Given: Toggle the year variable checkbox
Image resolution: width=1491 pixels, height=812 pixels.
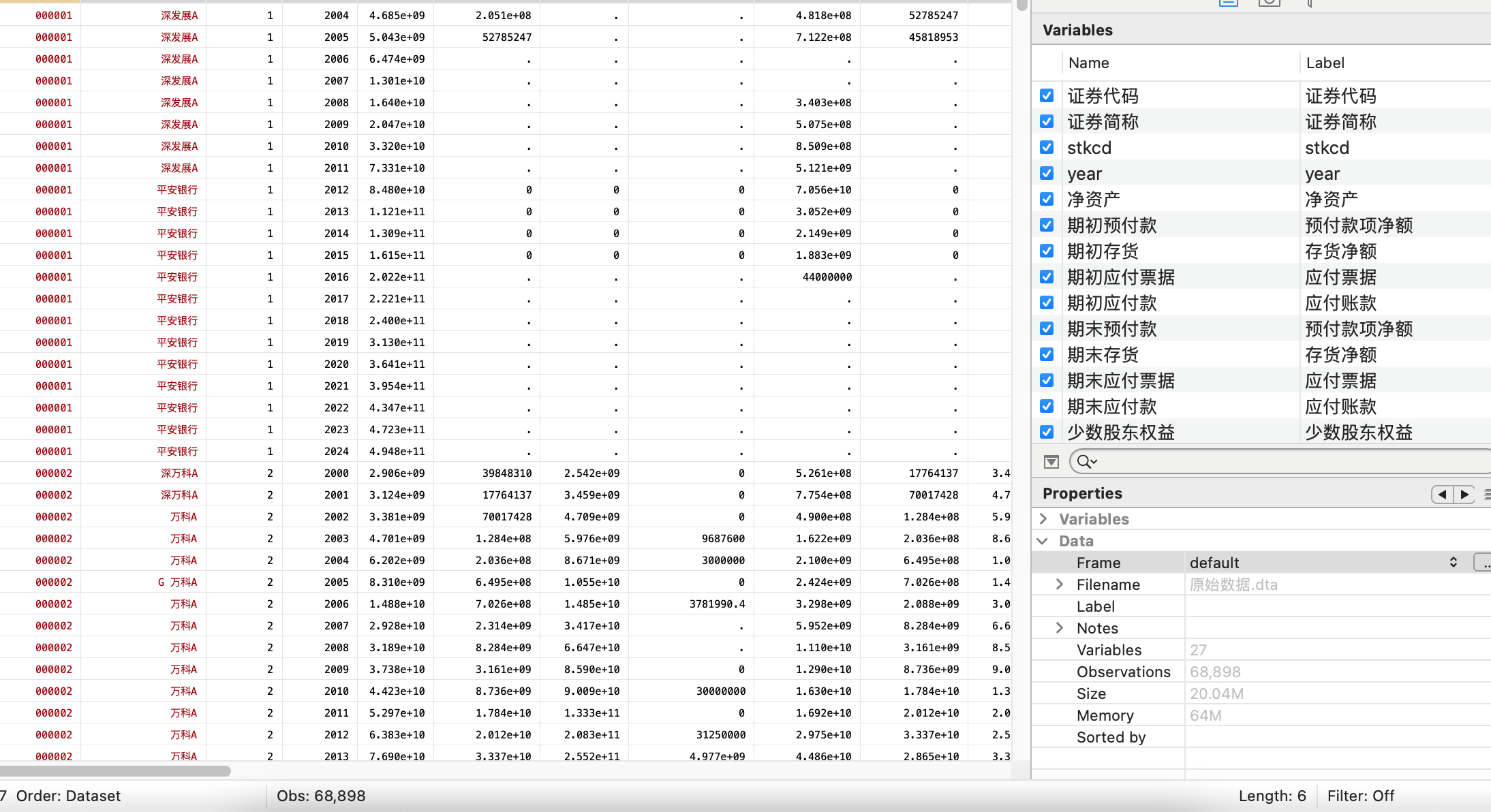Looking at the screenshot, I should tap(1047, 174).
